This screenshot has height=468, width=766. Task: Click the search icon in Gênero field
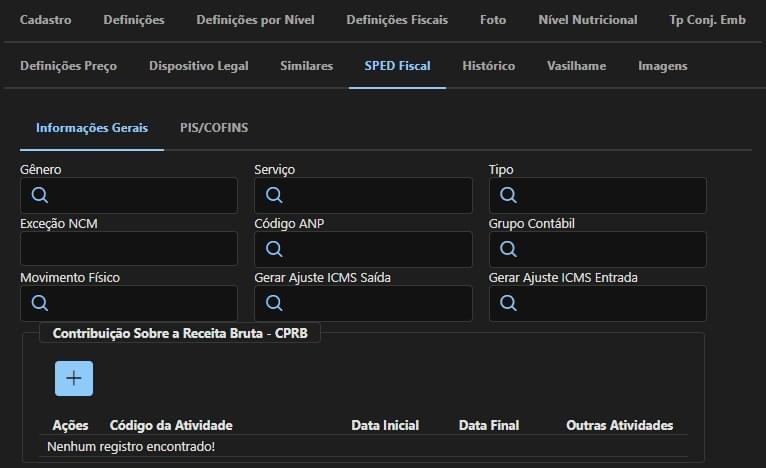[40, 195]
